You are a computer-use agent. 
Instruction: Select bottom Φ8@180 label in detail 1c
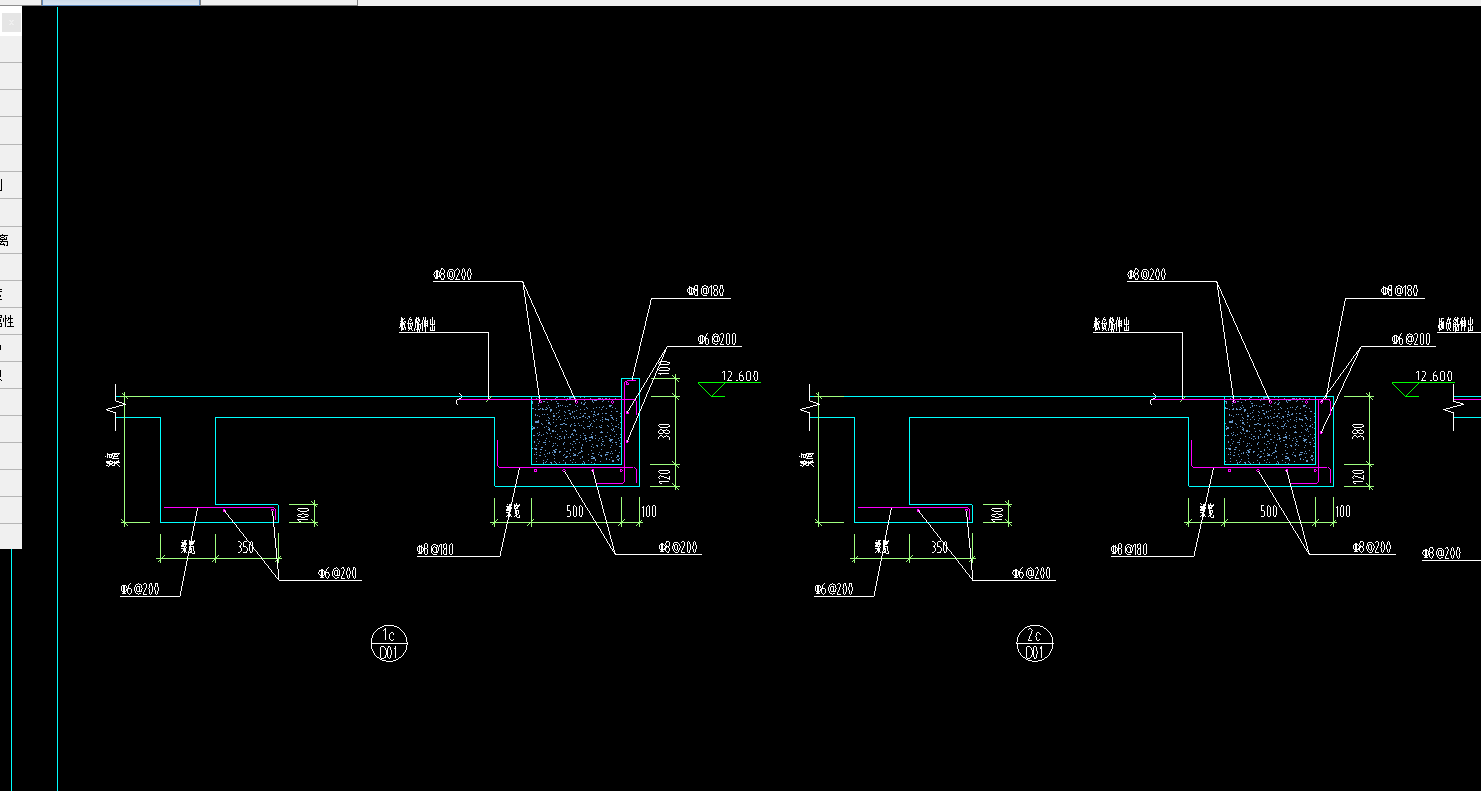click(x=437, y=550)
